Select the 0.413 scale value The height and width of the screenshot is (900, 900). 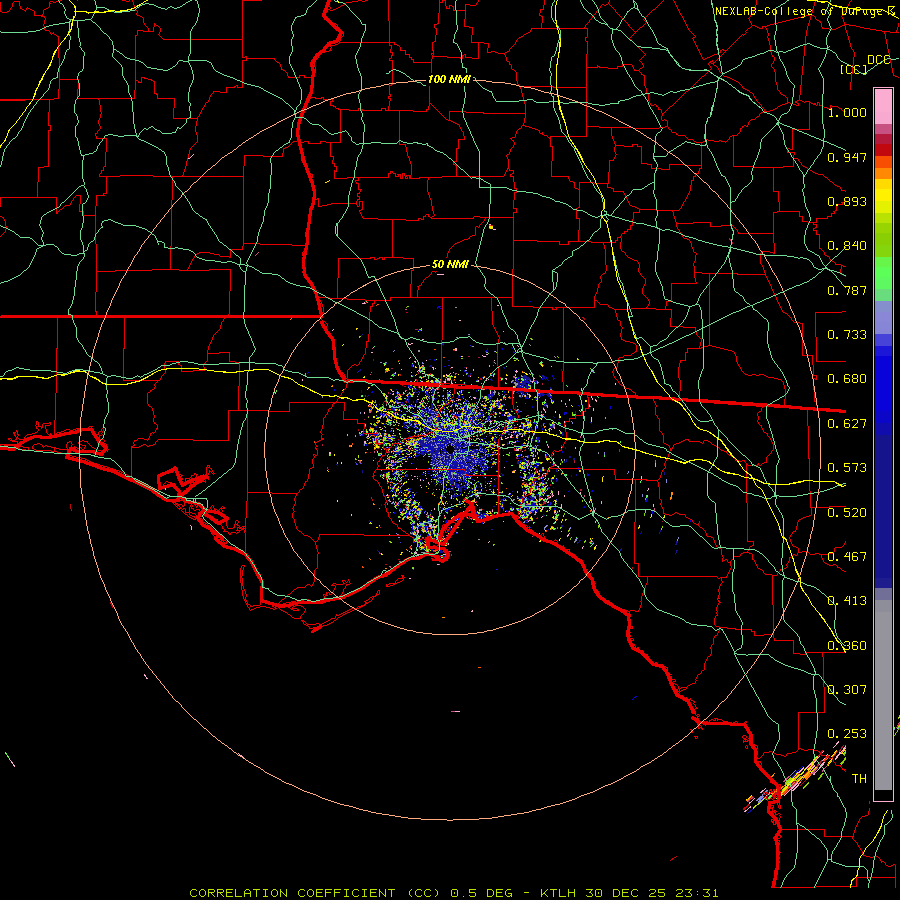847,600
